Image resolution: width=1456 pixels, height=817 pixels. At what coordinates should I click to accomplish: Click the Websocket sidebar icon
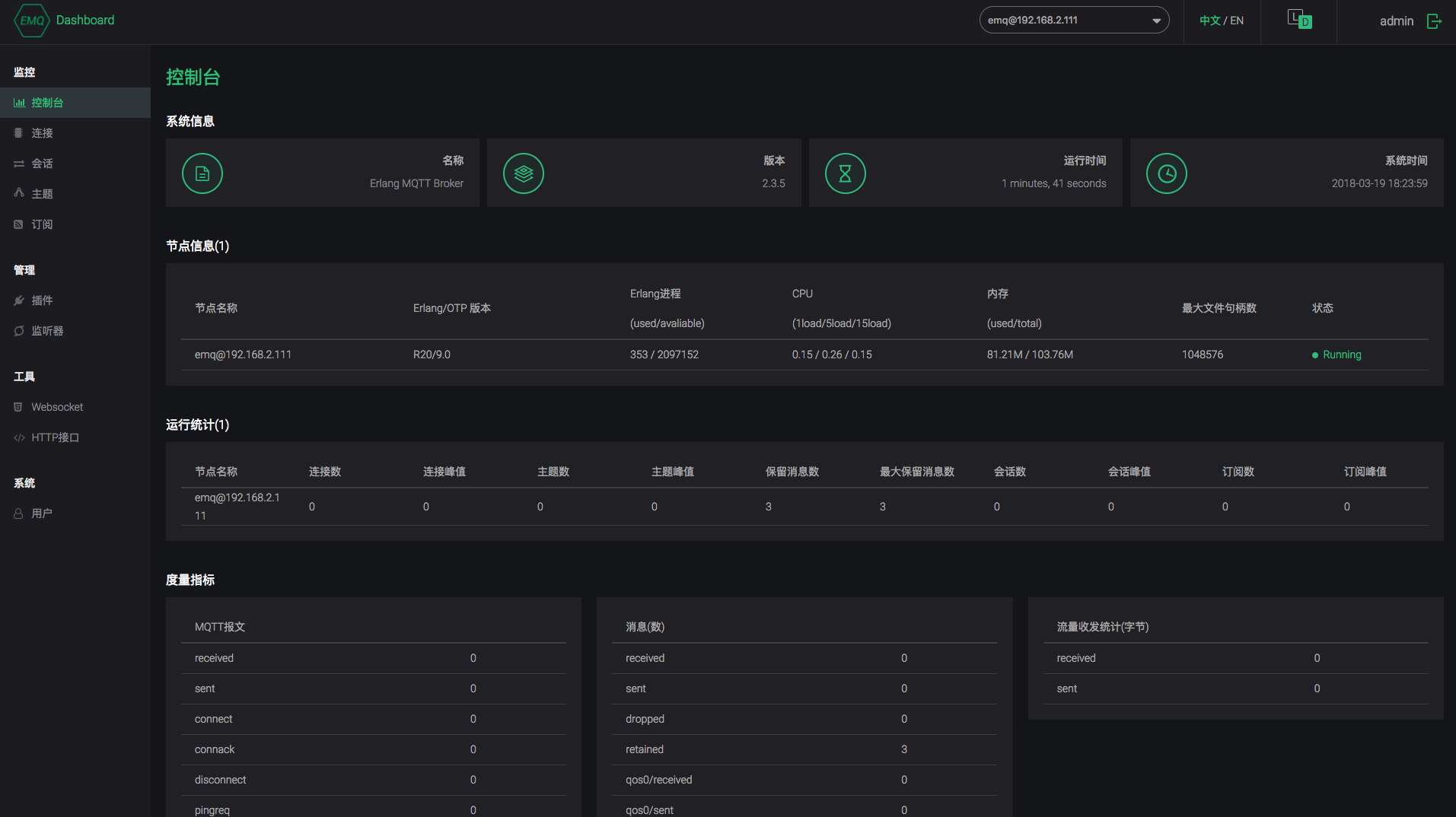18,407
